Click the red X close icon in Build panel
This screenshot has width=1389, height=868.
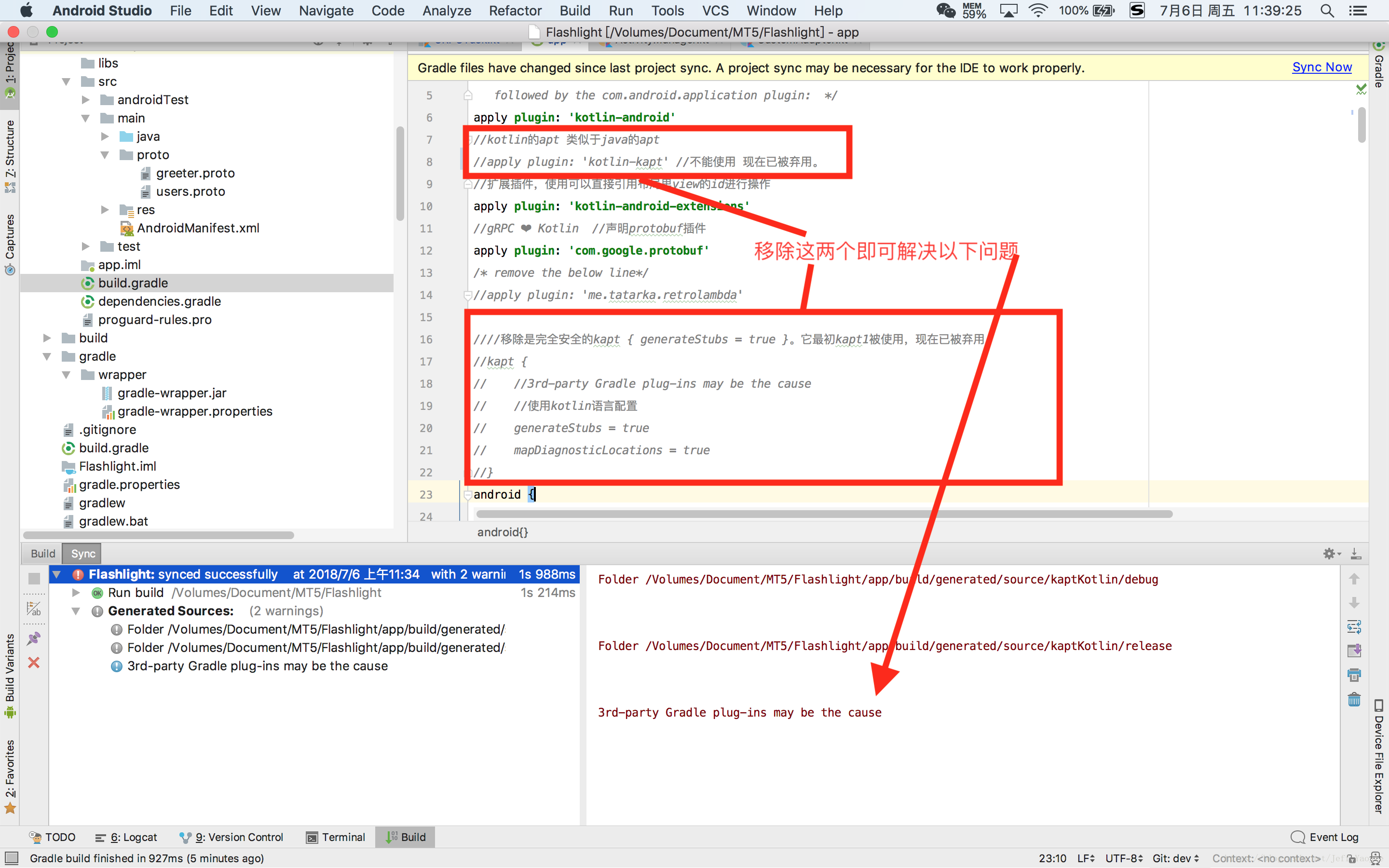(34, 663)
